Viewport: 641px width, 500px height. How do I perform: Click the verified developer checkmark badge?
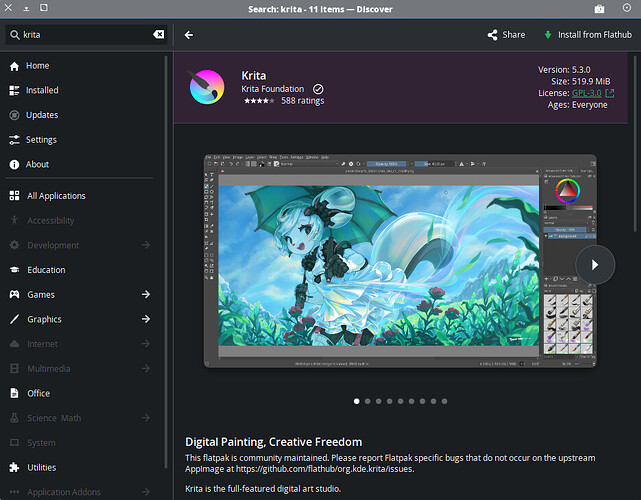[318, 89]
